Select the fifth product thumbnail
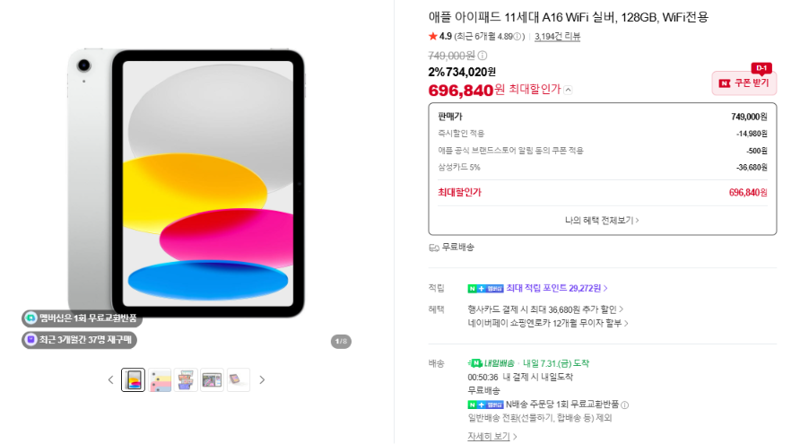 (238, 380)
